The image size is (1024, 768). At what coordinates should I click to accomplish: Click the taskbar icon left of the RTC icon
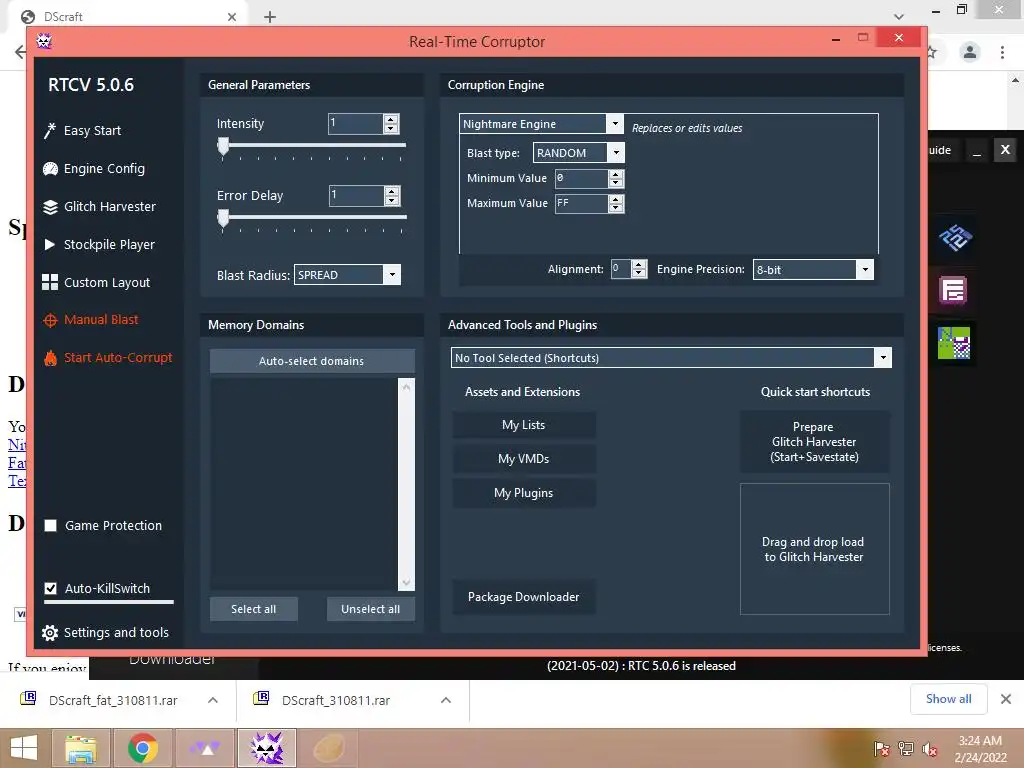pyautogui.click(x=205, y=748)
